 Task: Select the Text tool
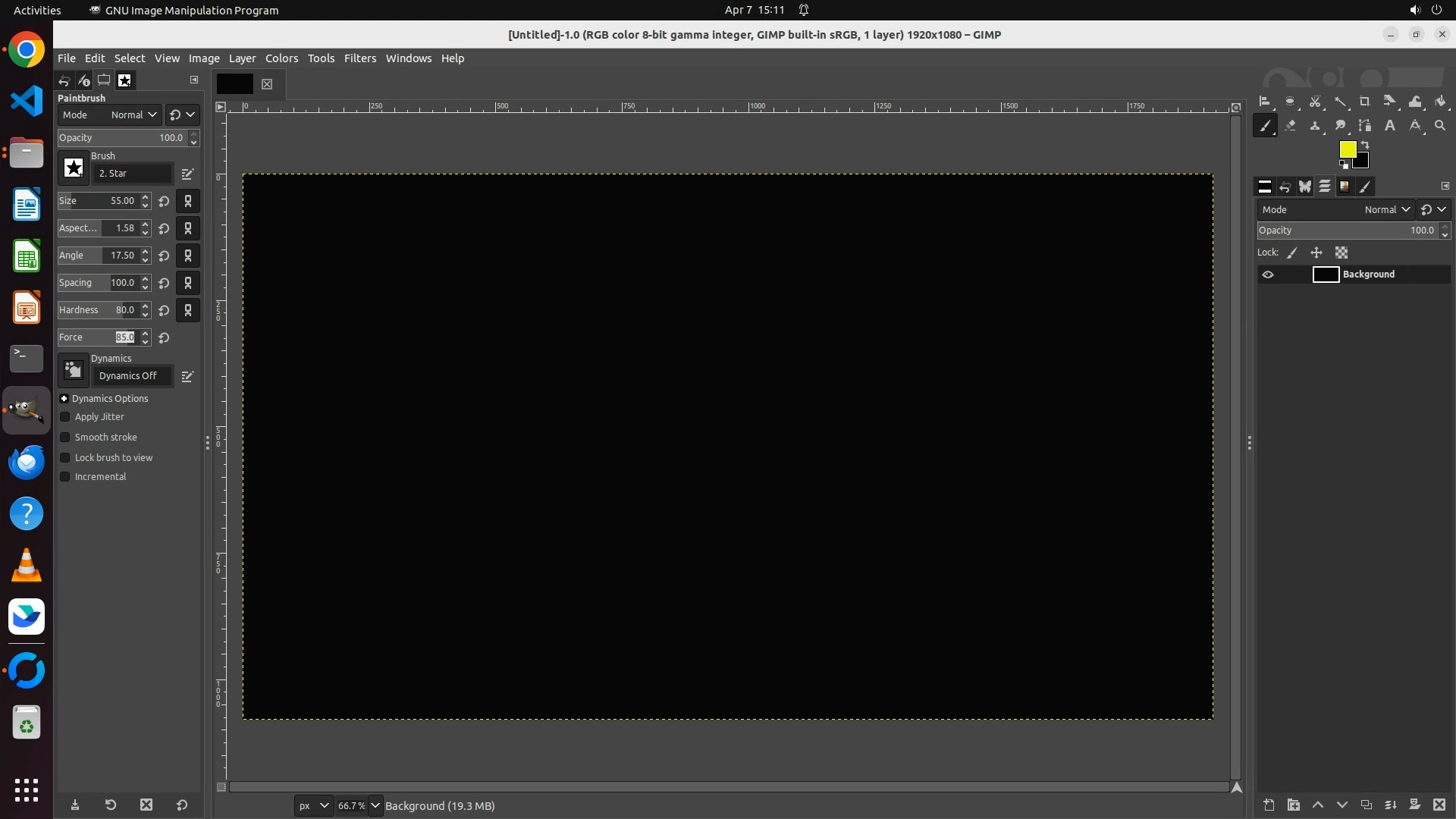point(1390,126)
